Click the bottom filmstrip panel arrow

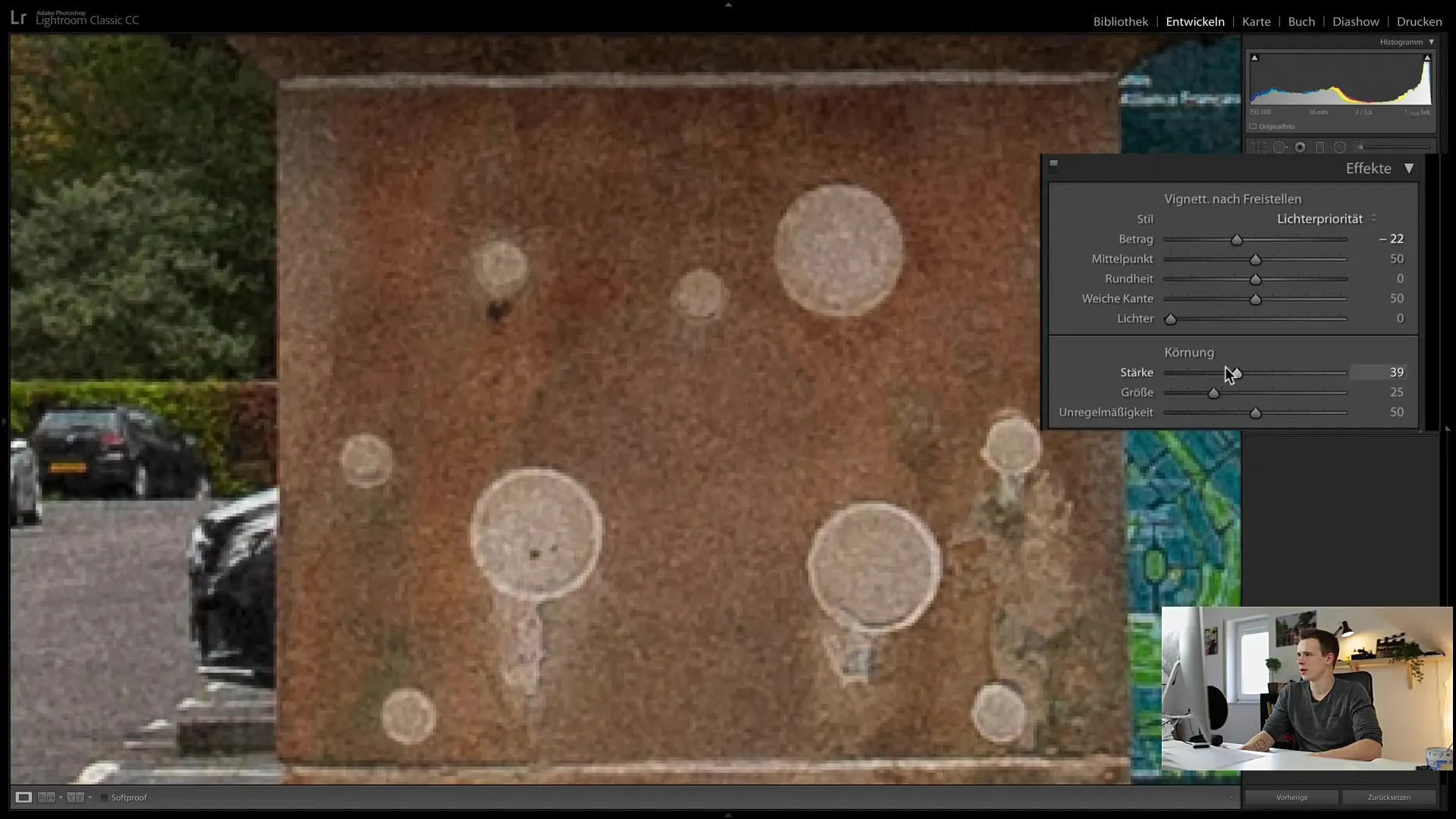[728, 814]
